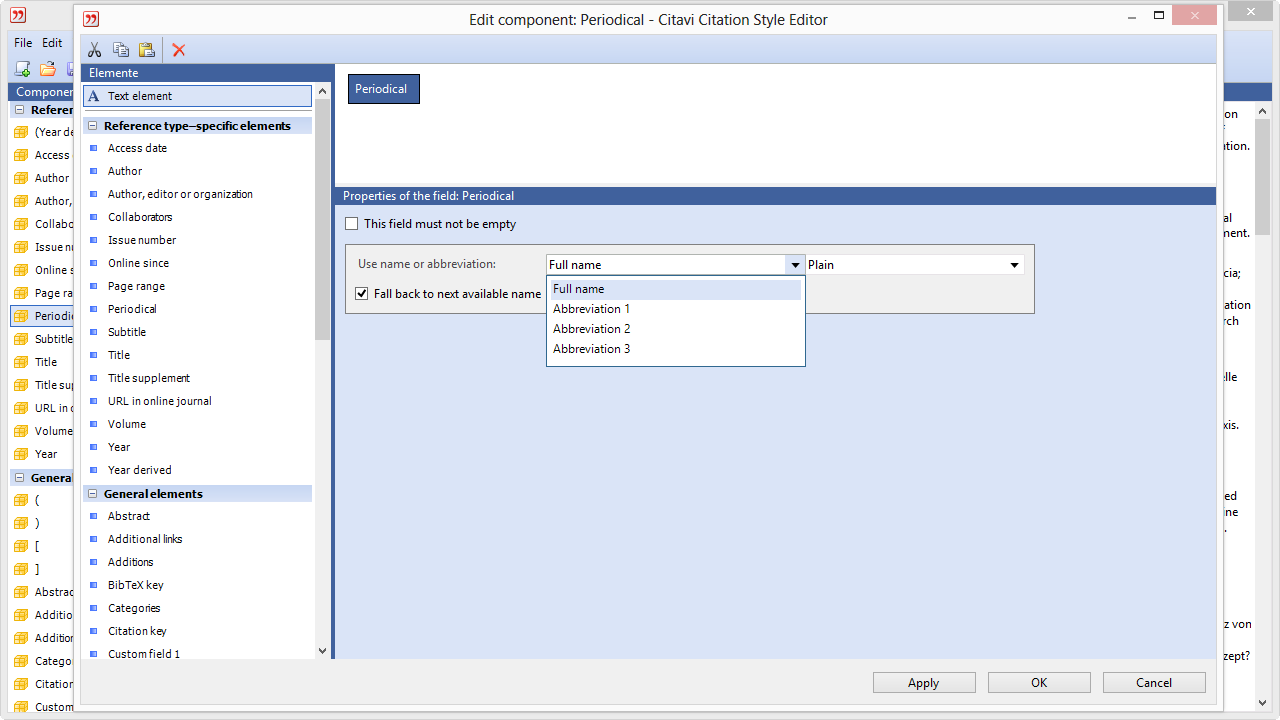Click the Page range element bullet icon
1280x720 pixels.
(94, 286)
